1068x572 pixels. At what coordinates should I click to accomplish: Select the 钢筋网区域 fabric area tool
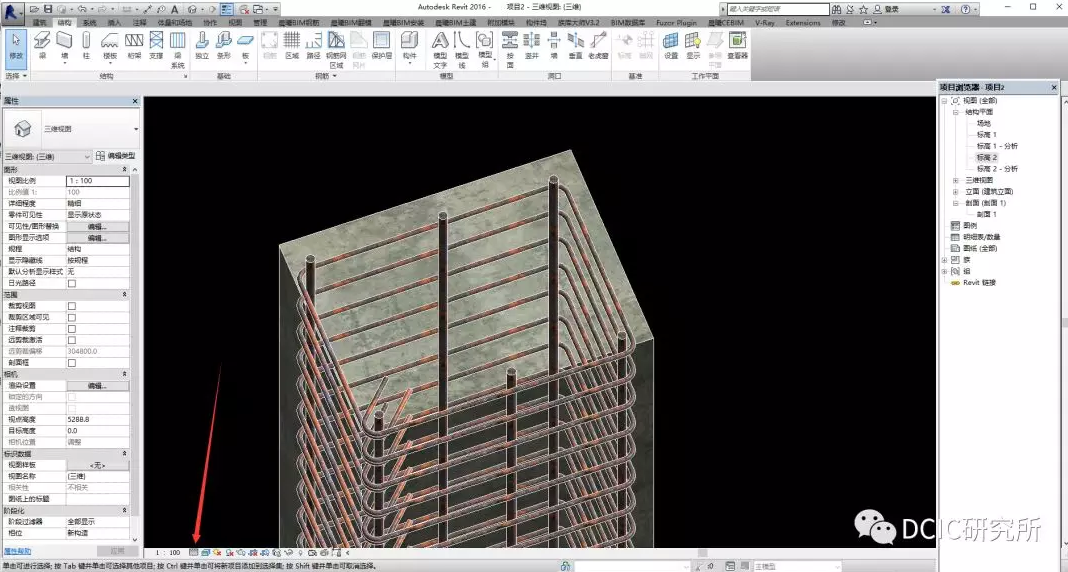tap(336, 49)
